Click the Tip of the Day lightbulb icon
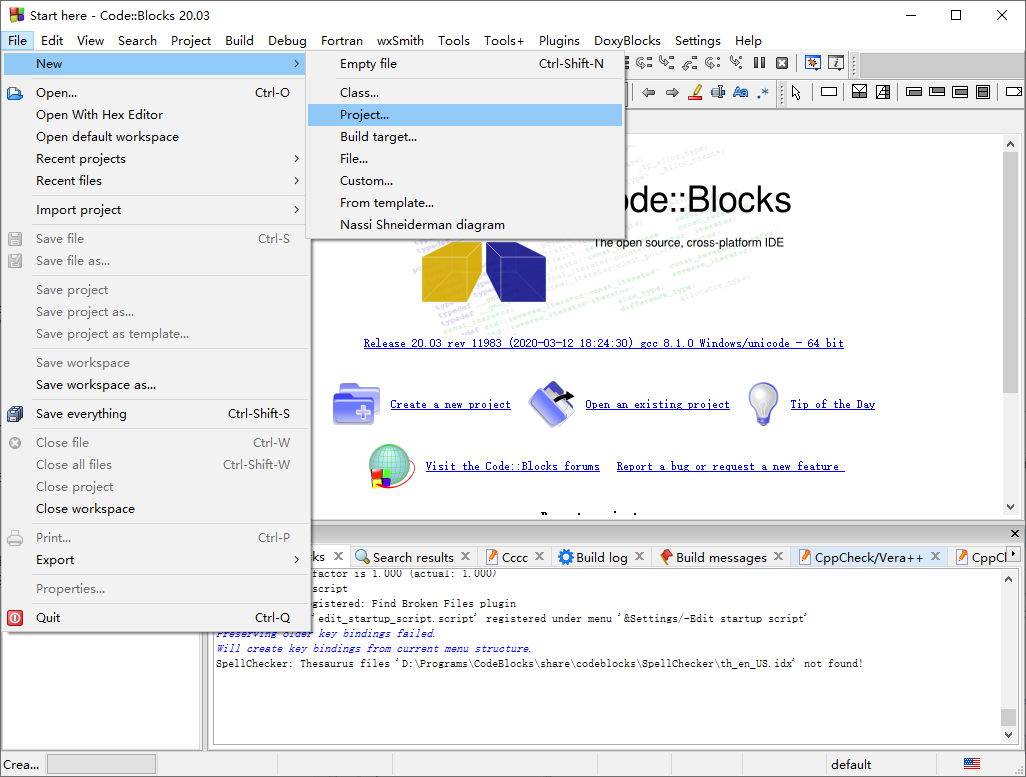This screenshot has height=777, width=1026. pyautogui.click(x=763, y=404)
